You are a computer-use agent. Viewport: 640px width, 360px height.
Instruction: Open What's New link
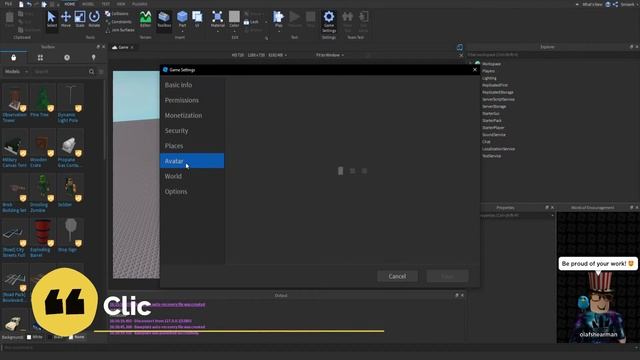[592, 4]
